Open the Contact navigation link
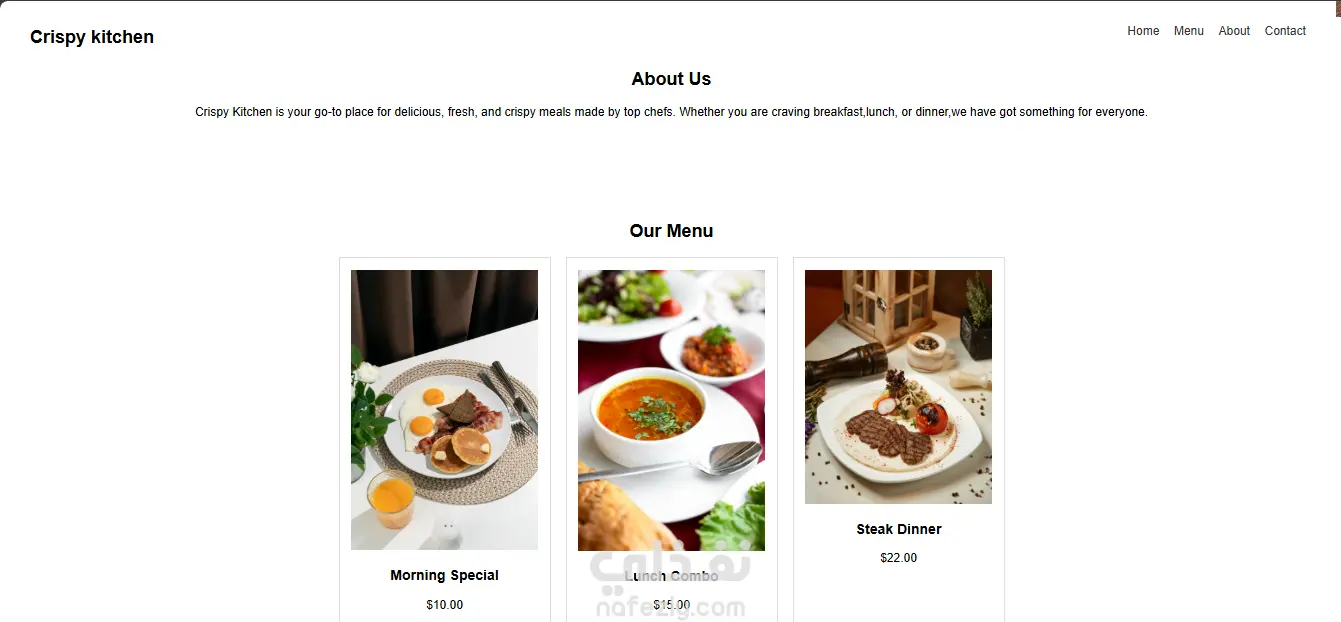The image size is (1341, 622). [x=1285, y=31]
